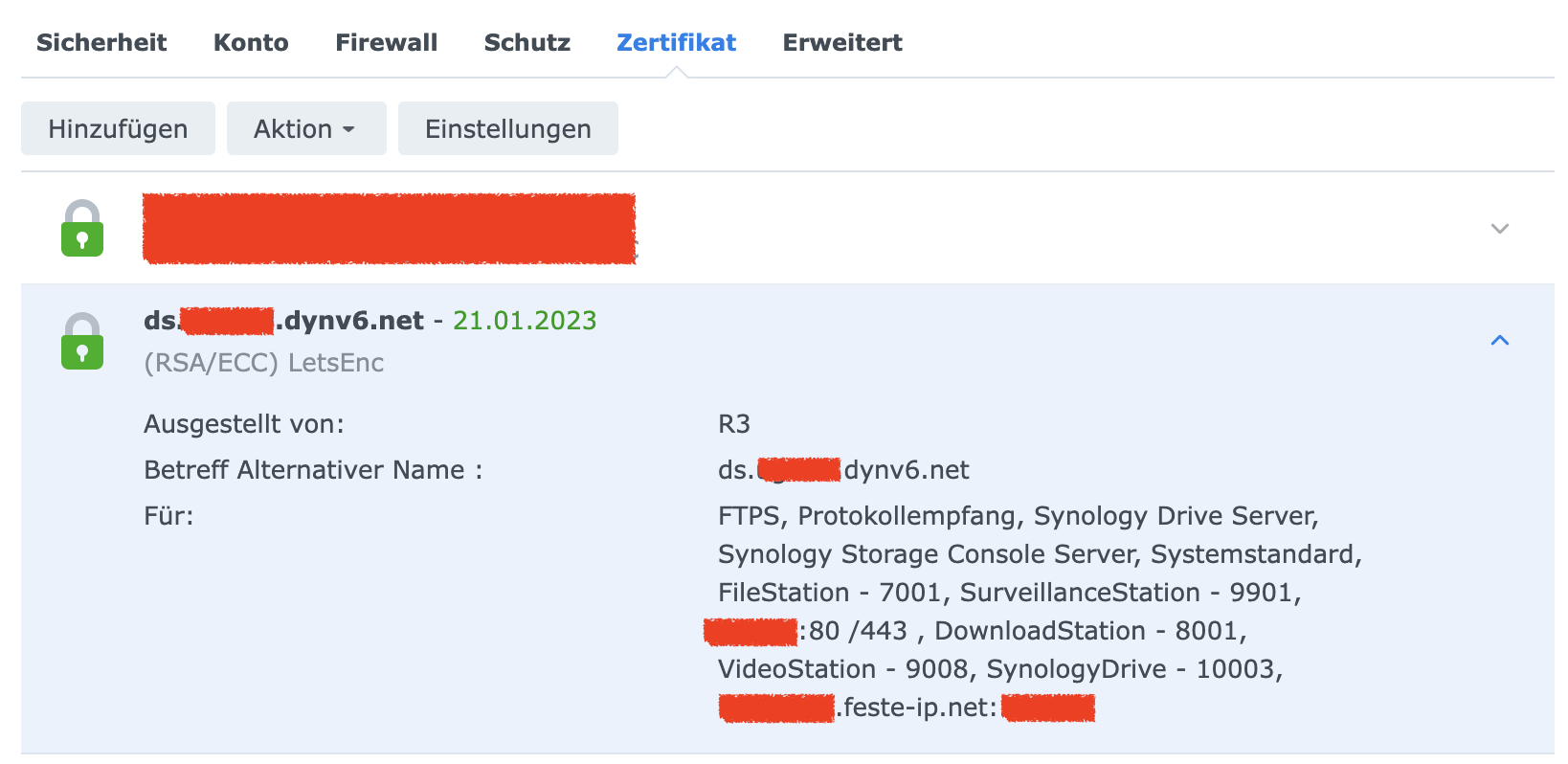
Task: Click the 'Synology Storage Console Server, Systemstandard' line
Action: tap(1040, 554)
